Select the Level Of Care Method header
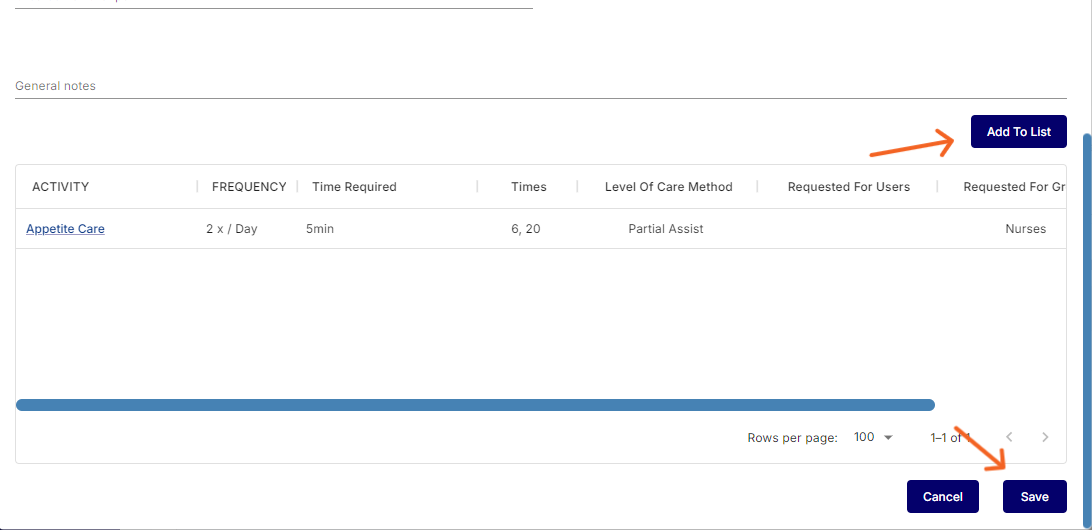1092x530 pixels. click(668, 187)
